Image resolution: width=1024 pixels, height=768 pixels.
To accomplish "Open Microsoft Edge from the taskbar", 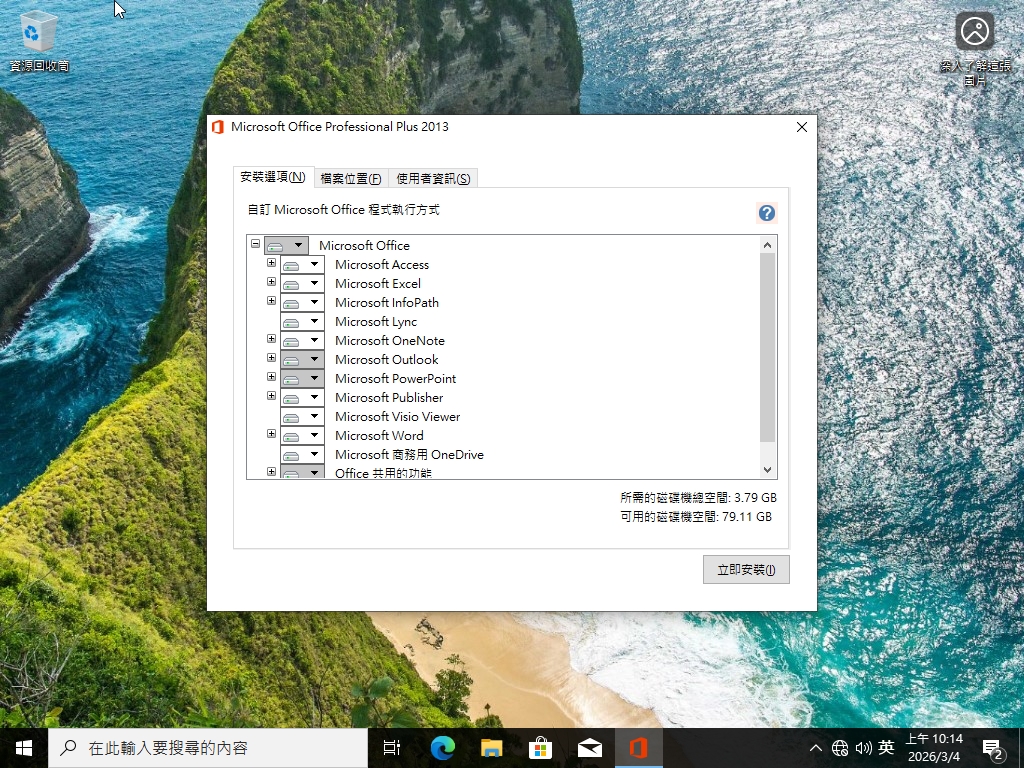I will tap(442, 748).
